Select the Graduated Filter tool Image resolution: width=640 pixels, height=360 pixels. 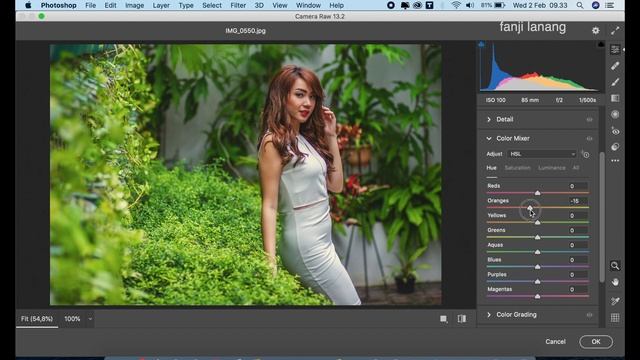point(615,98)
